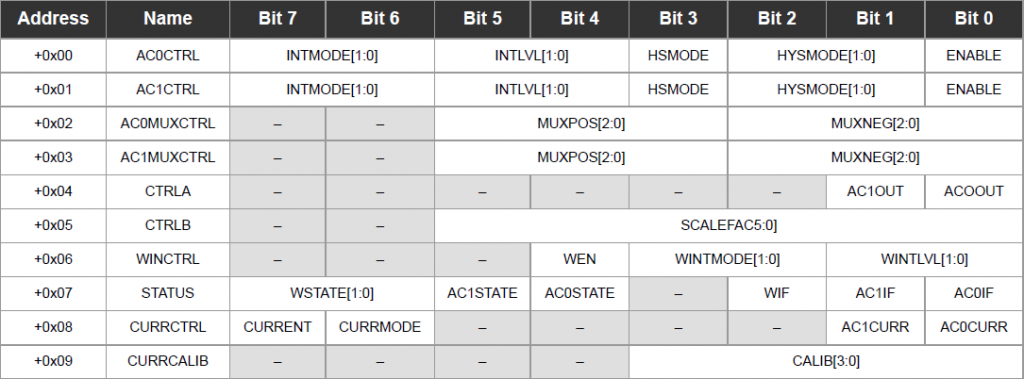Select the CURRENT bit in CURRCTRL
This screenshot has height=379, width=1024.
278,327
